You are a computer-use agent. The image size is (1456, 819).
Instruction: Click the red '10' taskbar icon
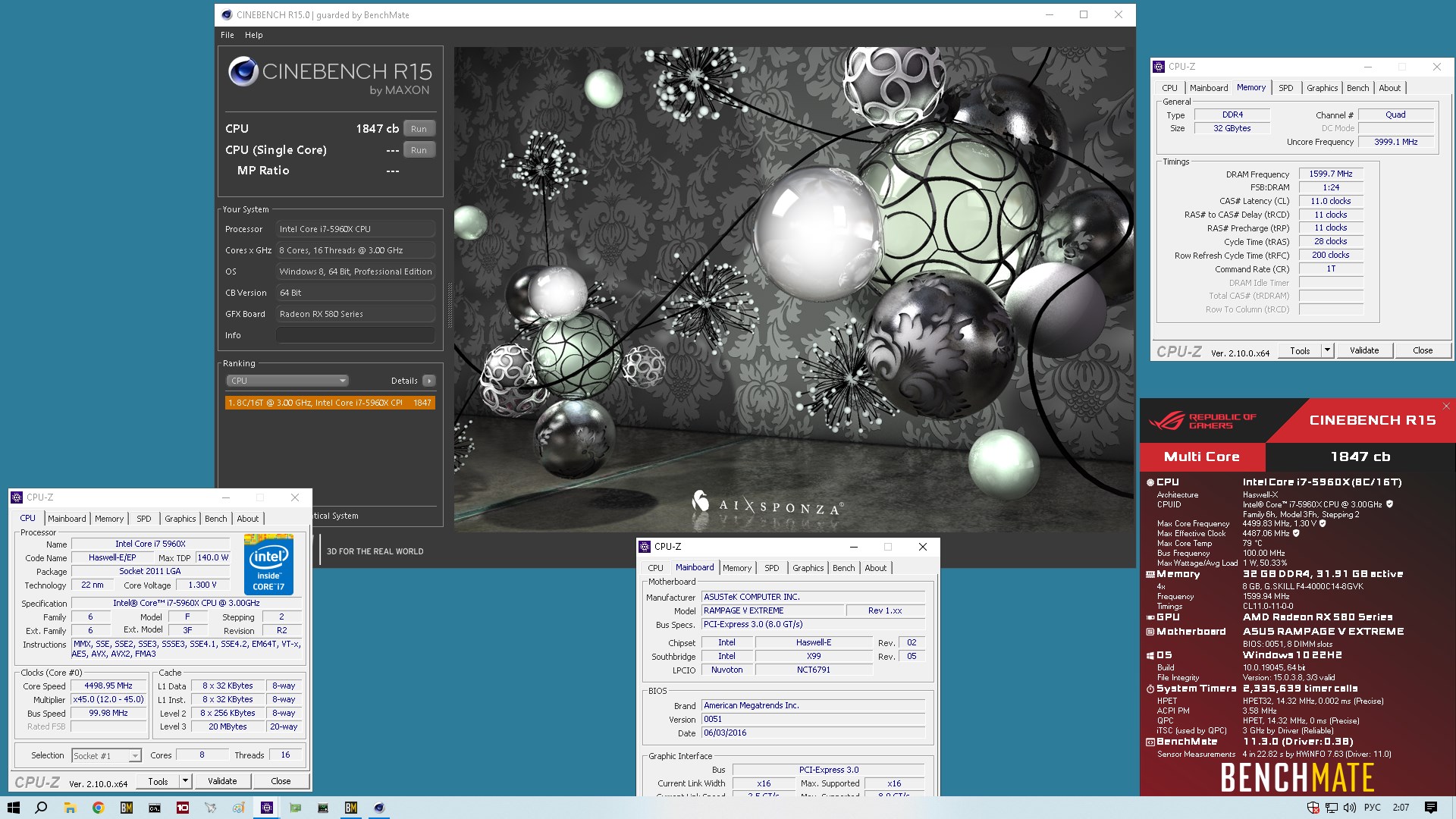pyautogui.click(x=183, y=808)
